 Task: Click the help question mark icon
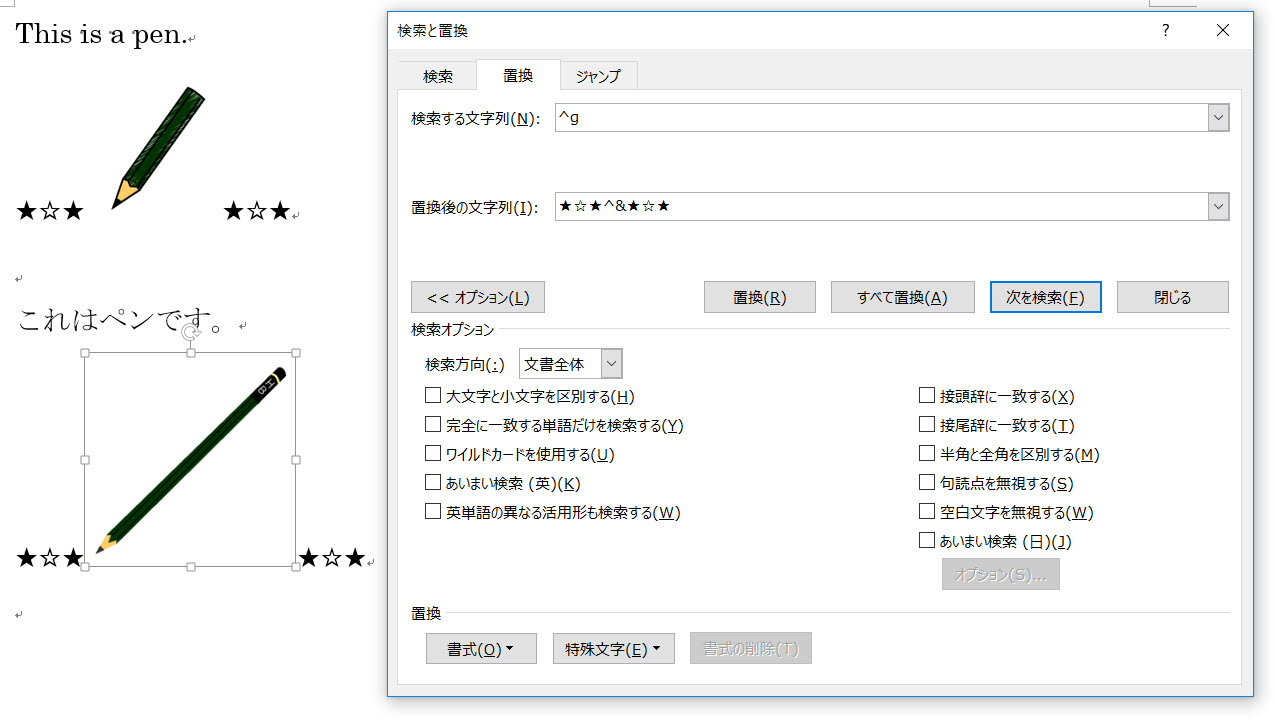click(1165, 31)
